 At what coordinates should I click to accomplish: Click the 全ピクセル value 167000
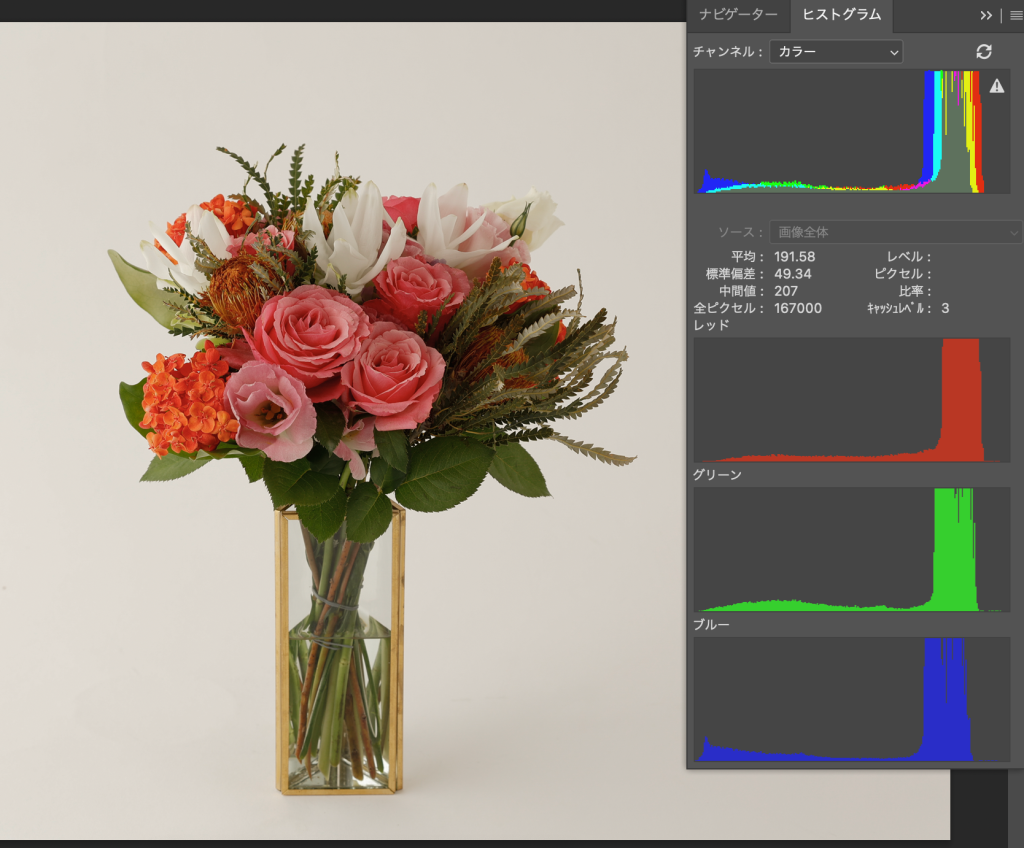coord(797,308)
